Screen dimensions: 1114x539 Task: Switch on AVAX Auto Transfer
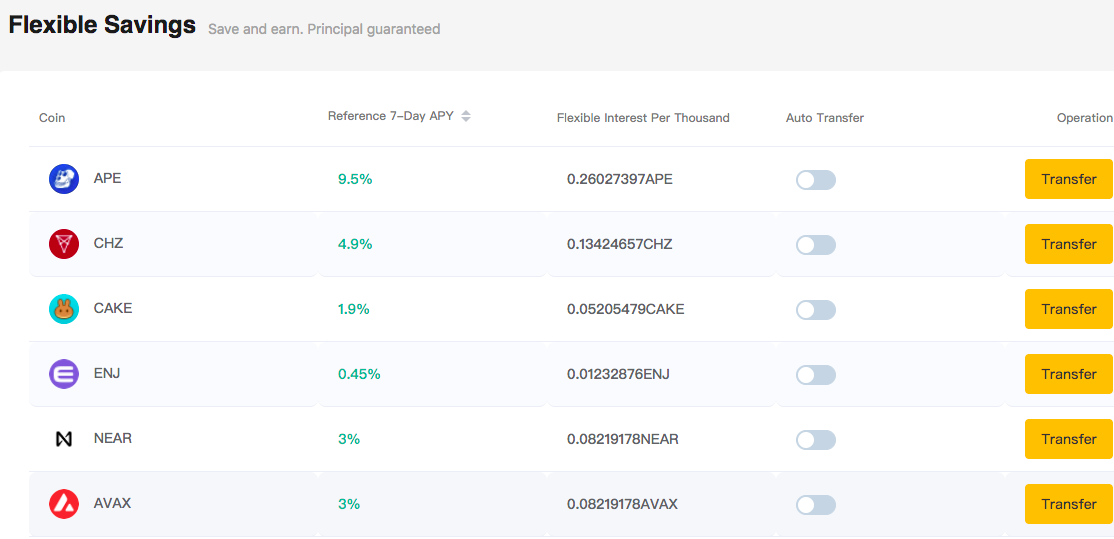click(816, 505)
